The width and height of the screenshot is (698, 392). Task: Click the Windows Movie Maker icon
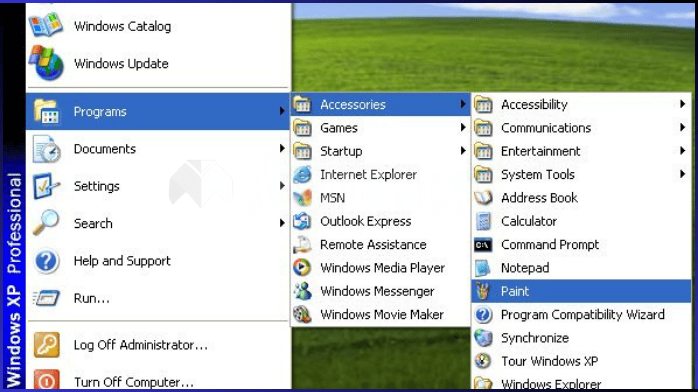tap(303, 314)
